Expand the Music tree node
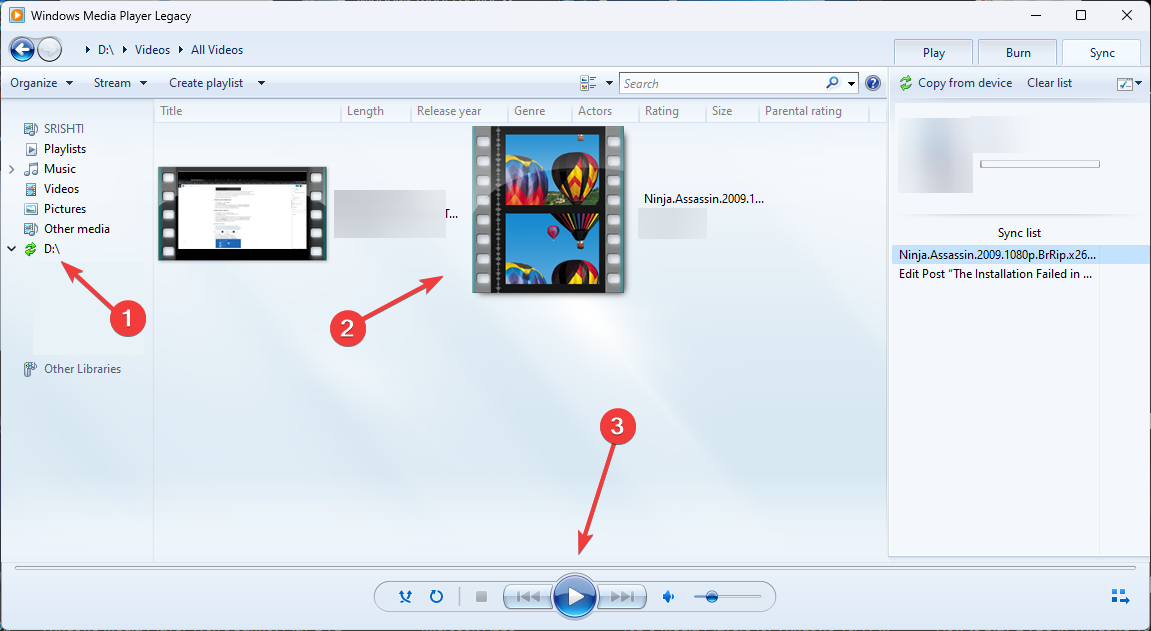The width and height of the screenshot is (1151, 631). (x=12, y=169)
